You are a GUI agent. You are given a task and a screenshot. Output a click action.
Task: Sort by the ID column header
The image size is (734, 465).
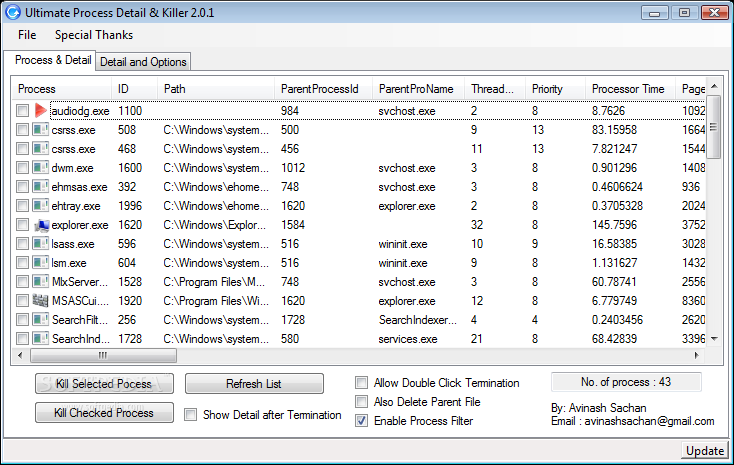pyautogui.click(x=134, y=89)
